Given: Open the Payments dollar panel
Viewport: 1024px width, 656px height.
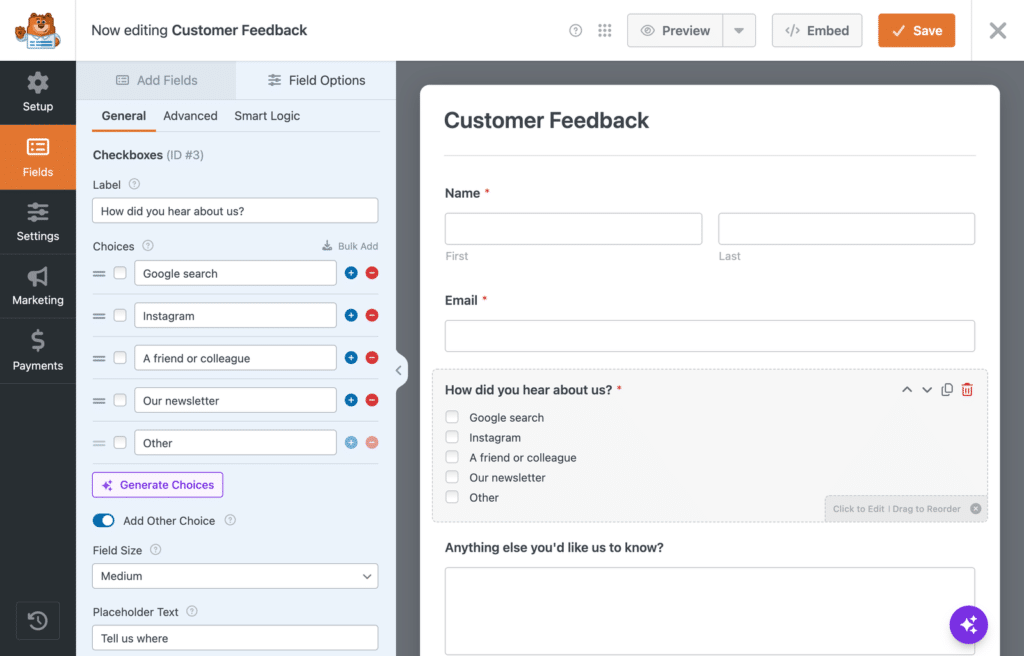Looking at the screenshot, I should point(38,351).
